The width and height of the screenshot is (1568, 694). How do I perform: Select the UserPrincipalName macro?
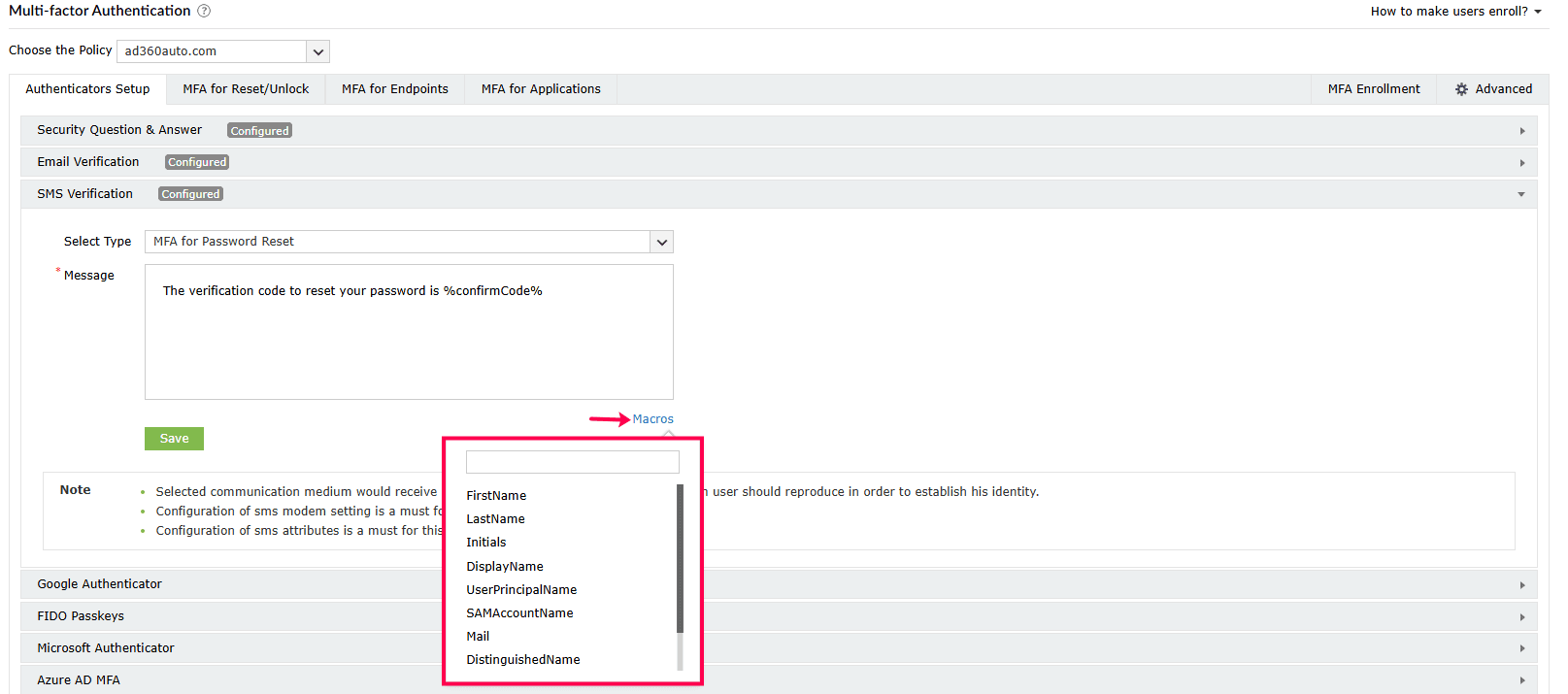coord(521,590)
